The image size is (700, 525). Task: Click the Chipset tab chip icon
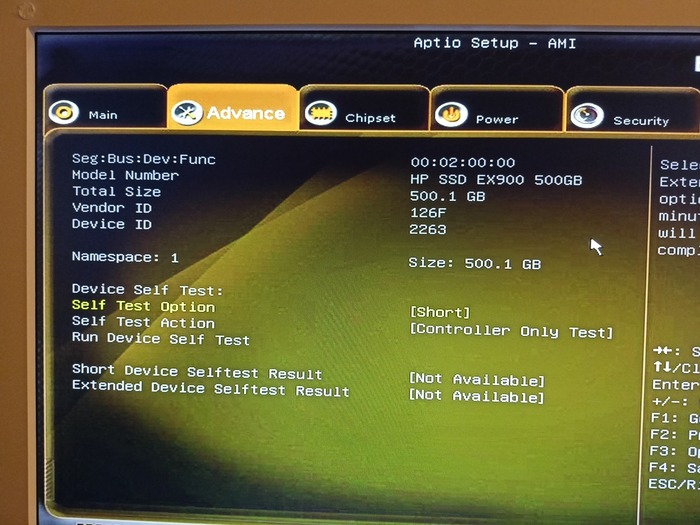click(x=321, y=113)
